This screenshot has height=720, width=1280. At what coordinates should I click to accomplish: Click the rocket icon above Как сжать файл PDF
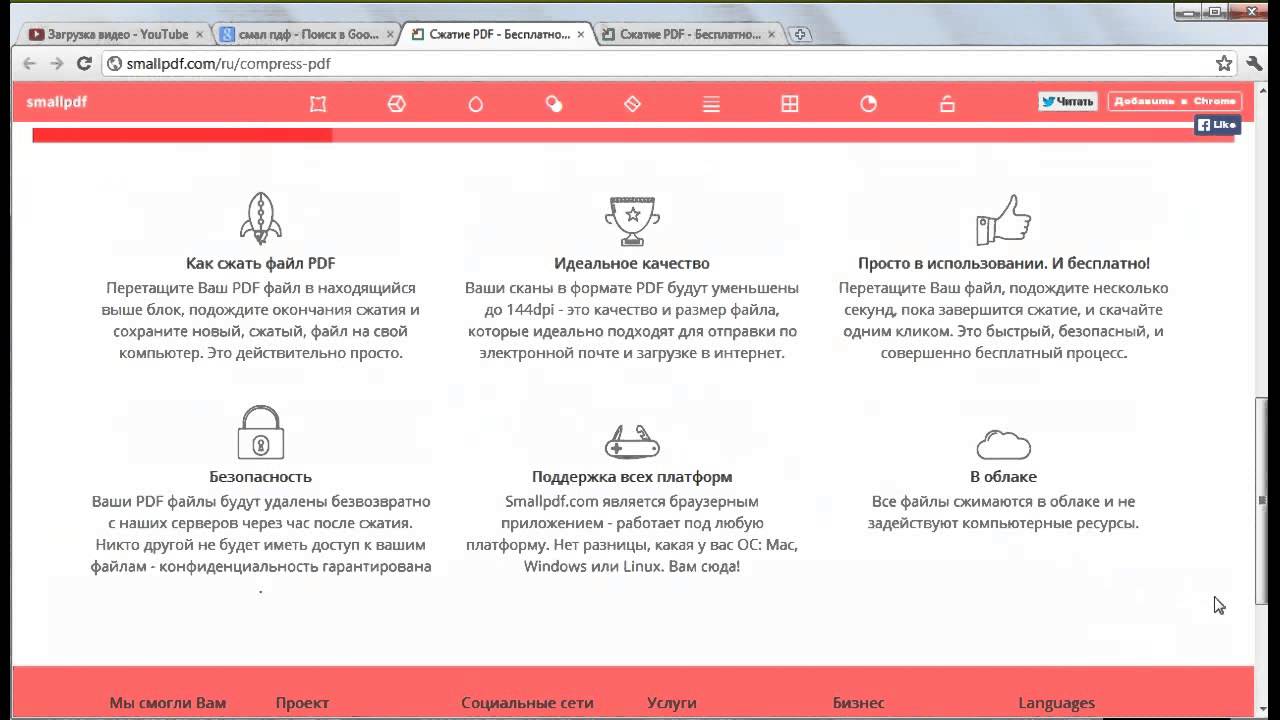pos(260,218)
